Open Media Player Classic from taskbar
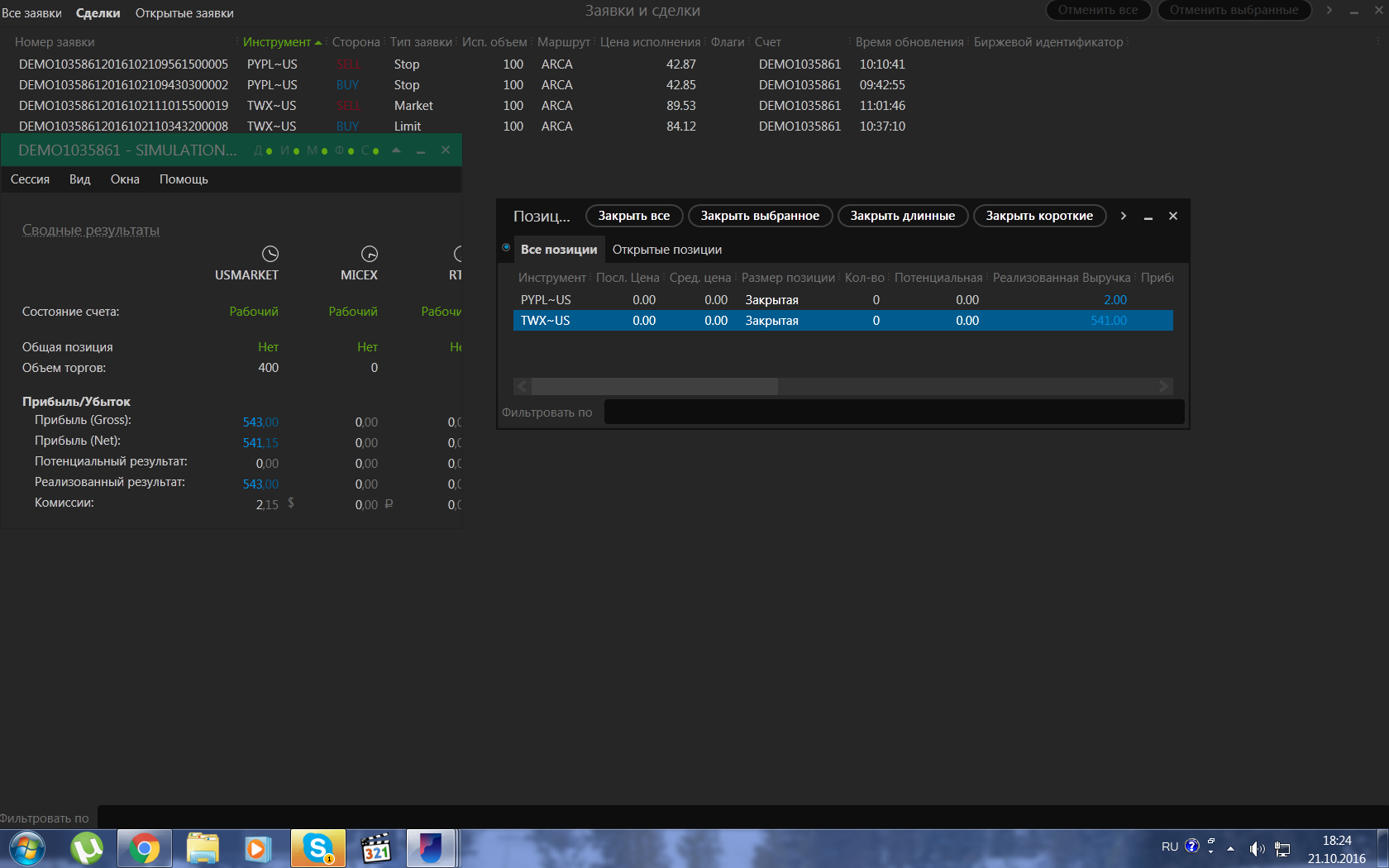The width and height of the screenshot is (1389, 868). tap(376, 849)
